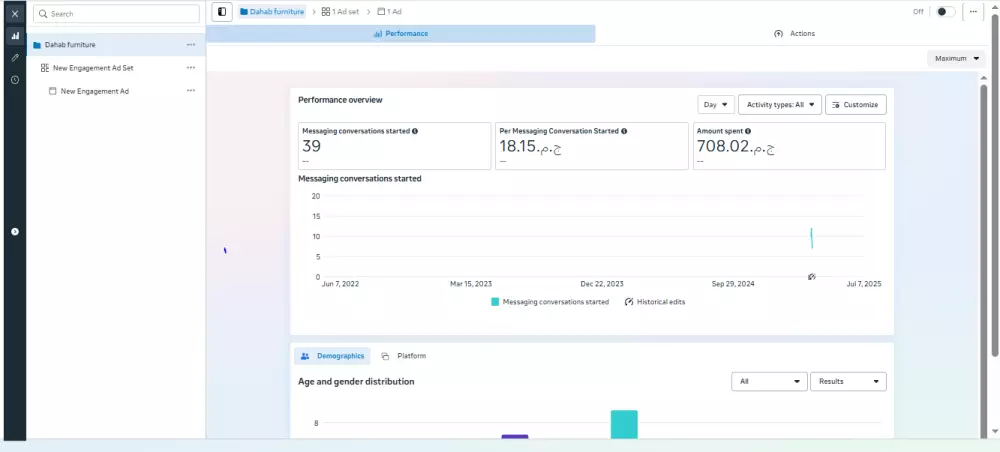This screenshot has height=452, width=1000.
Task: Open the clock history icon in sidebar
Action: (15, 80)
